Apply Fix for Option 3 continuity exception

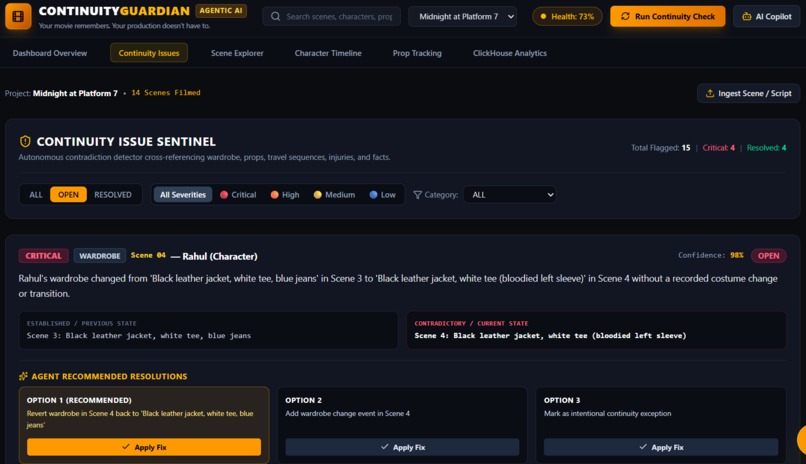pyautogui.click(x=661, y=447)
